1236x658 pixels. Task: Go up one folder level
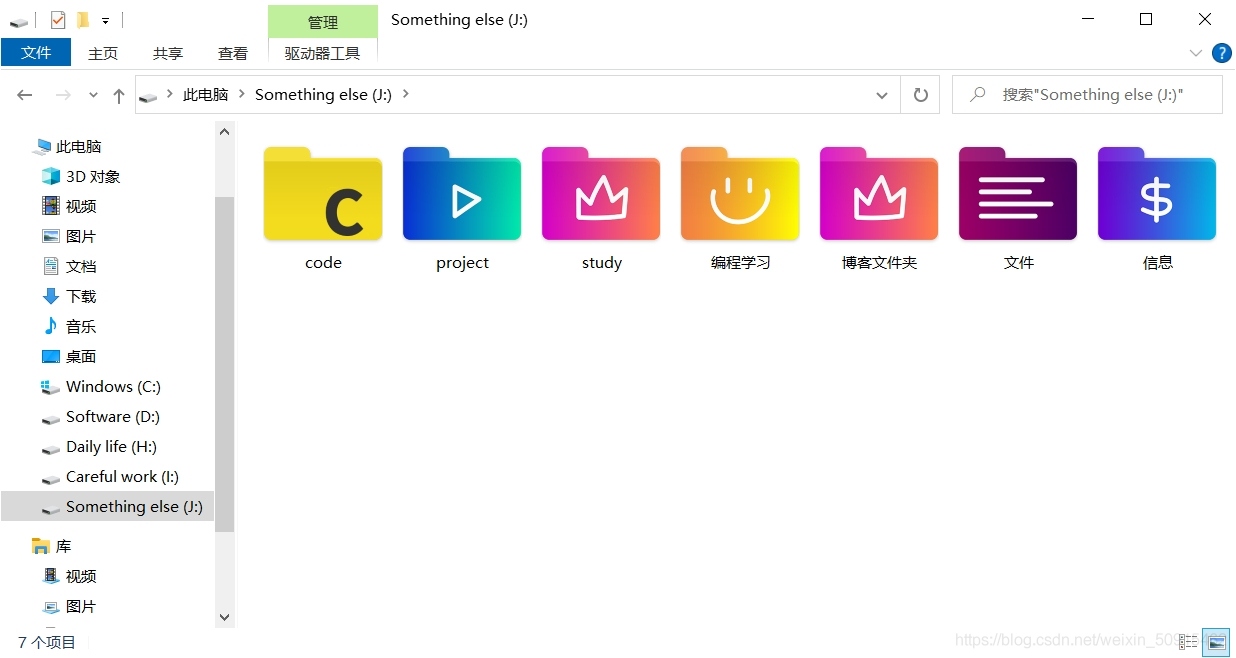[x=119, y=95]
